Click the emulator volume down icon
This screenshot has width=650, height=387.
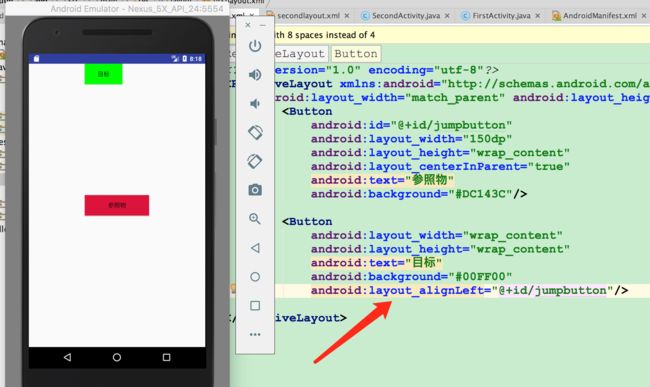255,104
